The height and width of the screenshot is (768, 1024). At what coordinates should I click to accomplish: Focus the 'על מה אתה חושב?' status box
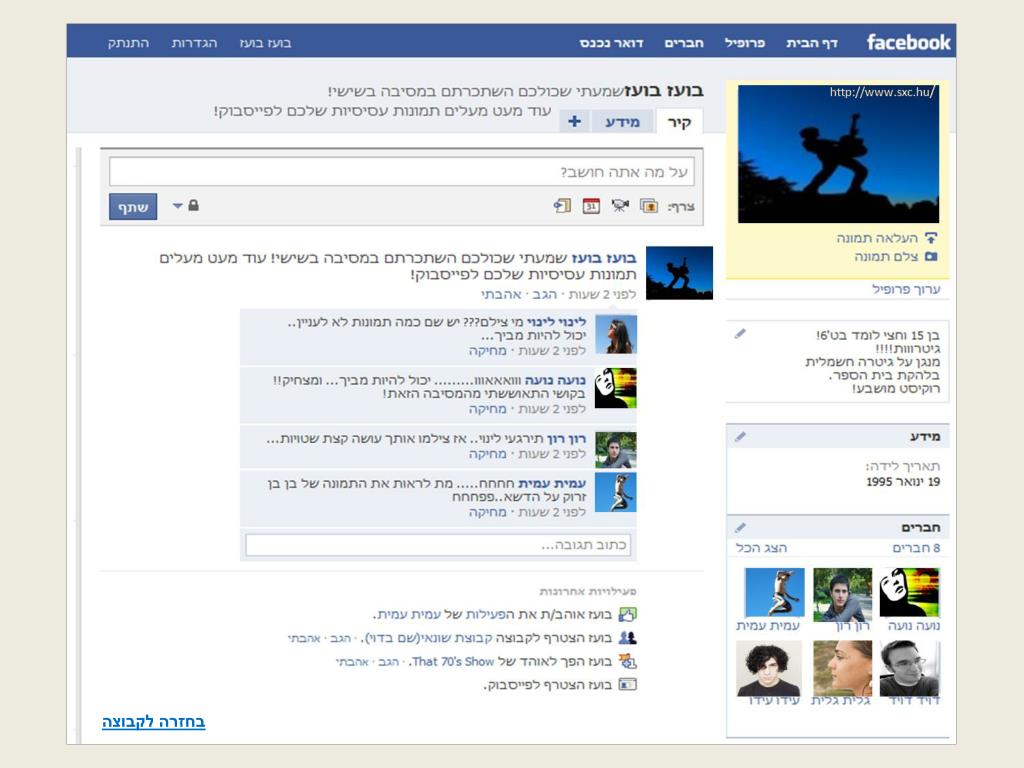point(402,172)
